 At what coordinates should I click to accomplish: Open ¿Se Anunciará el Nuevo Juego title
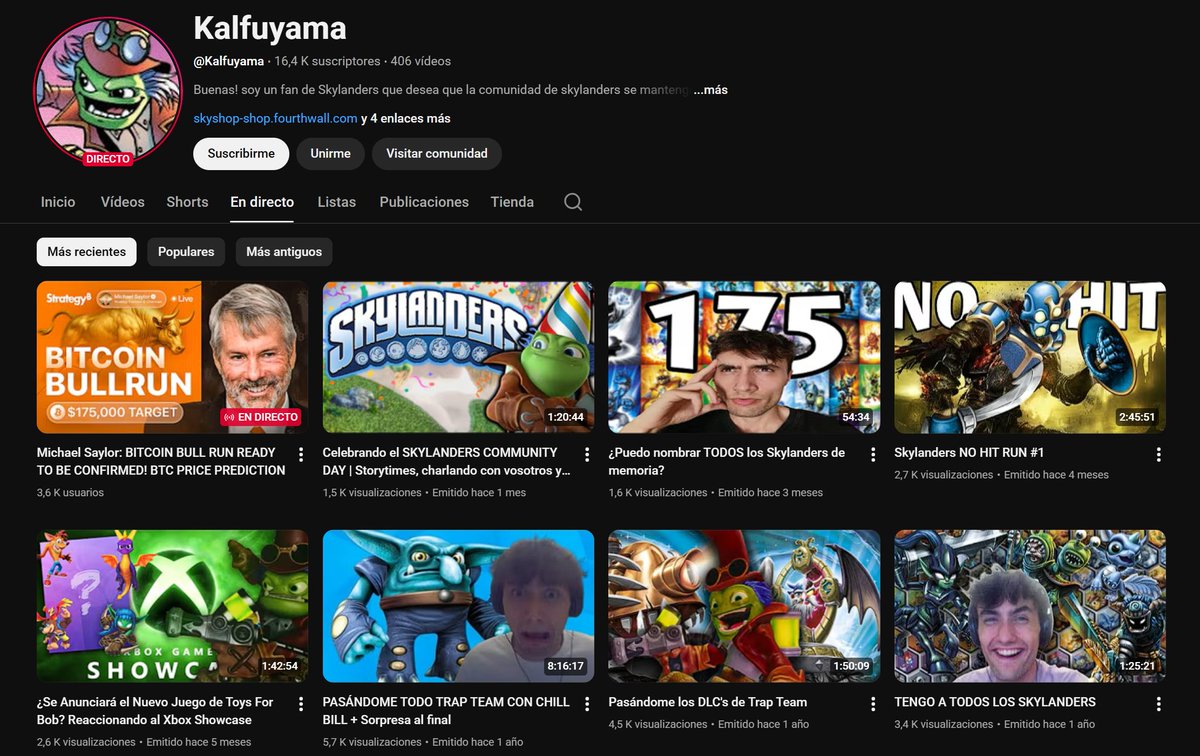tap(155, 711)
